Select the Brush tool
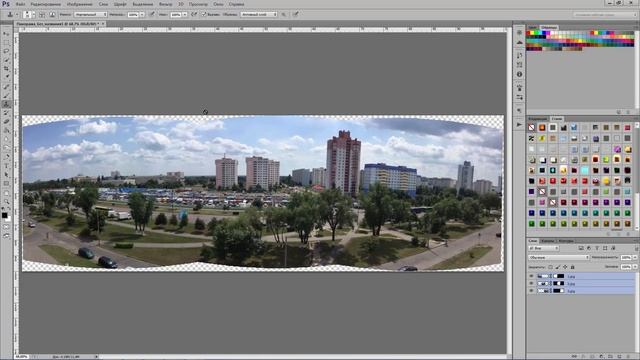The height and width of the screenshot is (360, 640). [6, 96]
